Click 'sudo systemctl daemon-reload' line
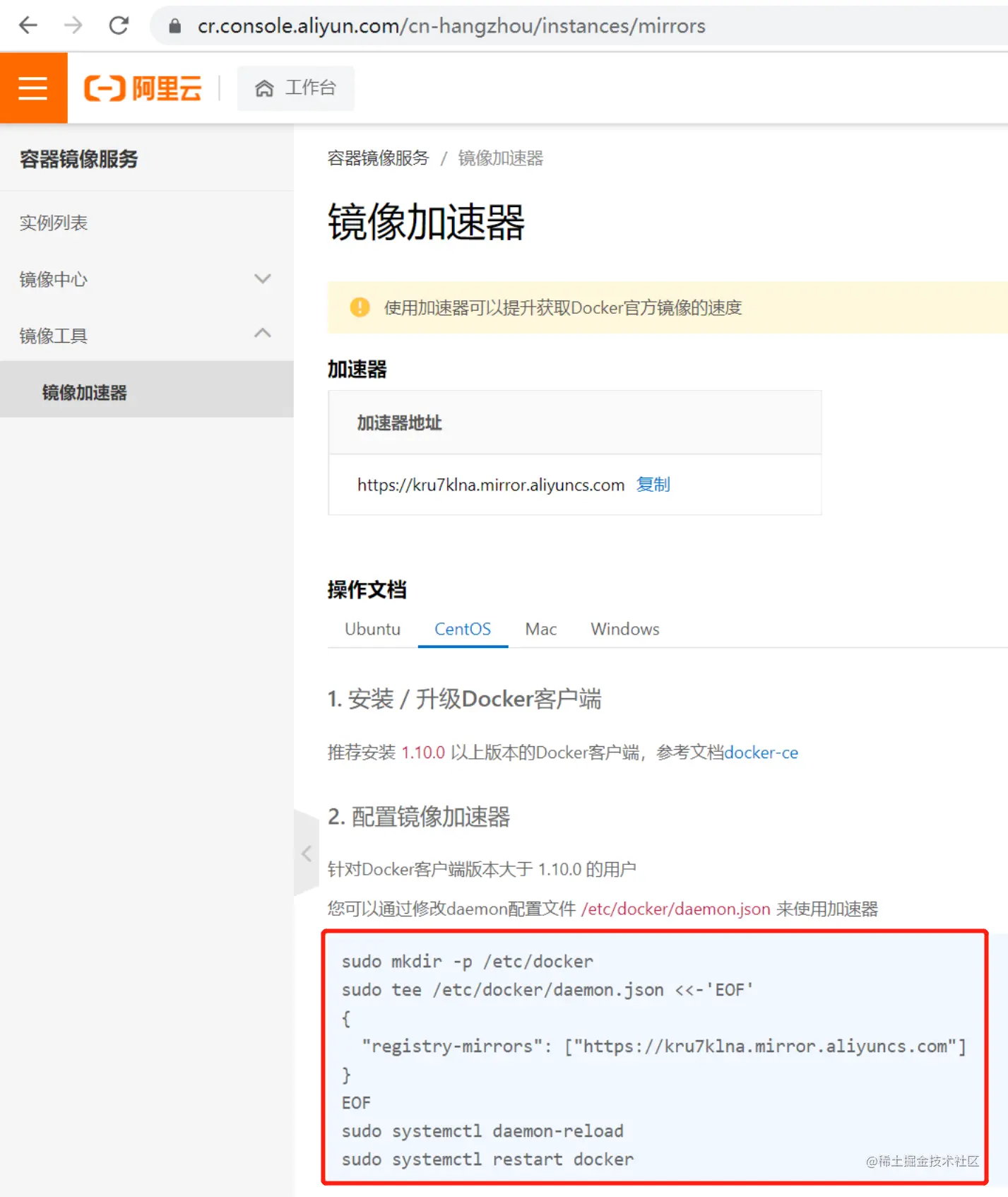 (482, 1131)
